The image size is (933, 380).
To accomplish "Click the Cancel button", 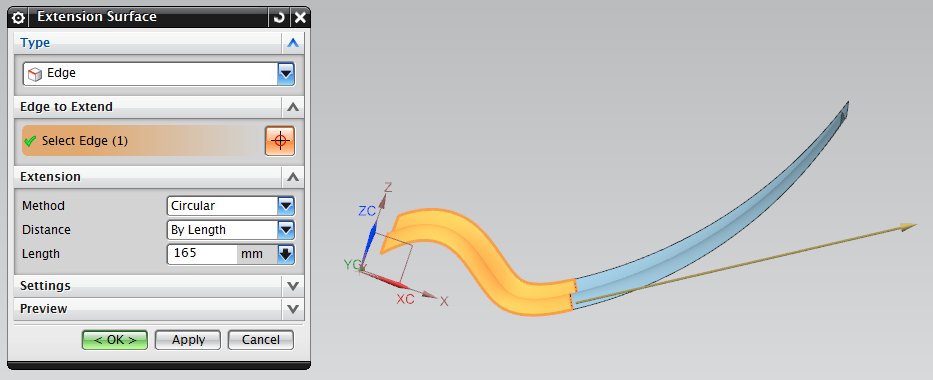I will tap(261, 340).
